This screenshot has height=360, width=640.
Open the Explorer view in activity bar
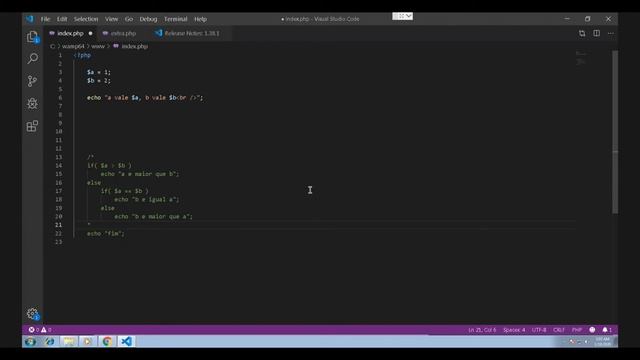[32, 37]
